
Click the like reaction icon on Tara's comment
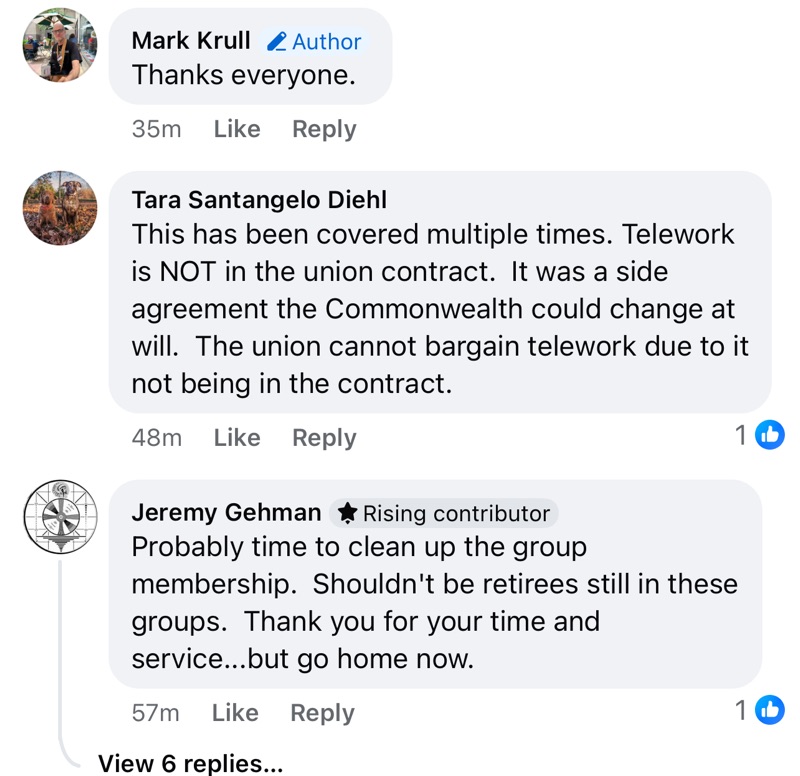(x=769, y=435)
